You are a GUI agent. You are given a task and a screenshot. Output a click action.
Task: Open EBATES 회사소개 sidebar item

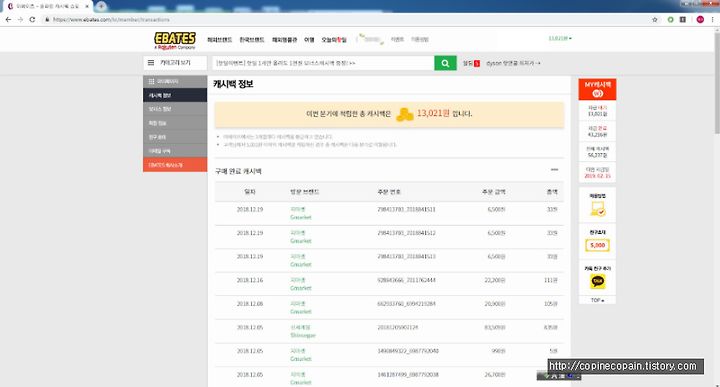coord(175,165)
